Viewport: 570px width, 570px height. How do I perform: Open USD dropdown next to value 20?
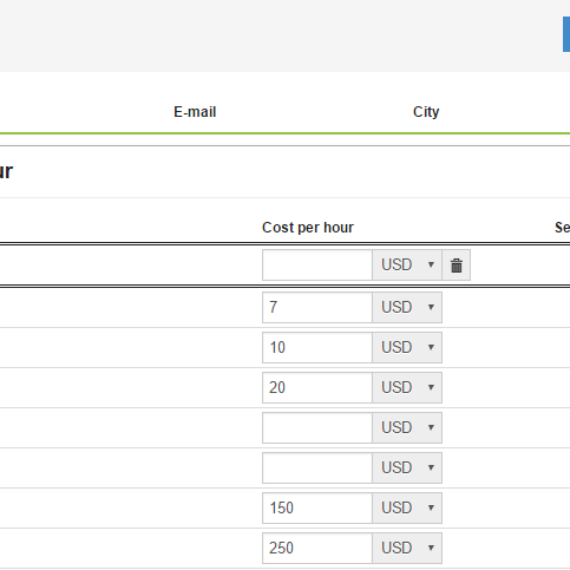(407, 388)
